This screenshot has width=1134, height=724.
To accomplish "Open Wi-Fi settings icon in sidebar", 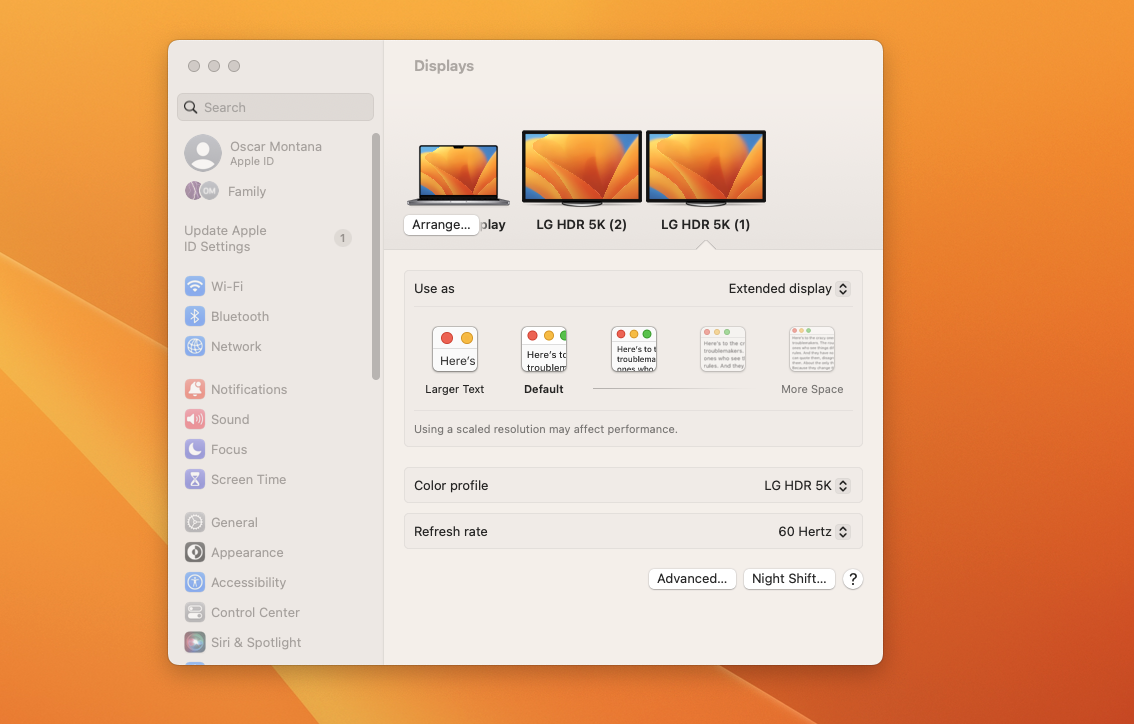I will click(195, 286).
